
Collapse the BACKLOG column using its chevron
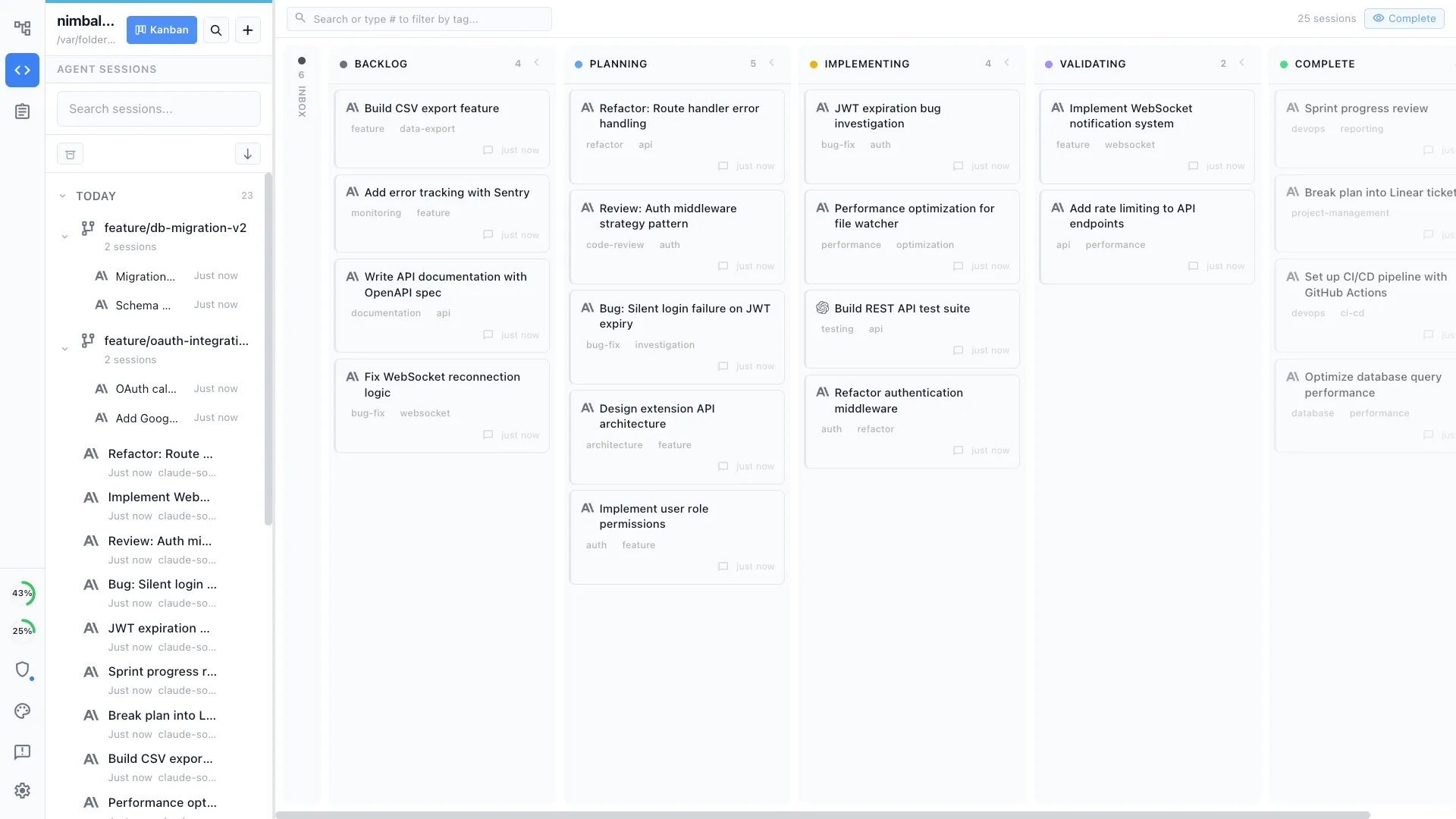[538, 63]
